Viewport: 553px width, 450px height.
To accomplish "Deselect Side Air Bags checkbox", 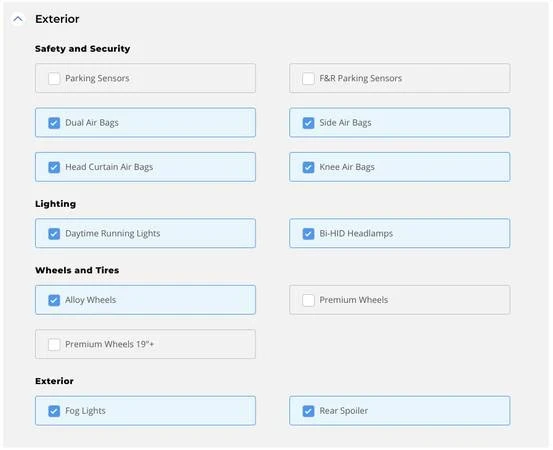I will 308,123.
